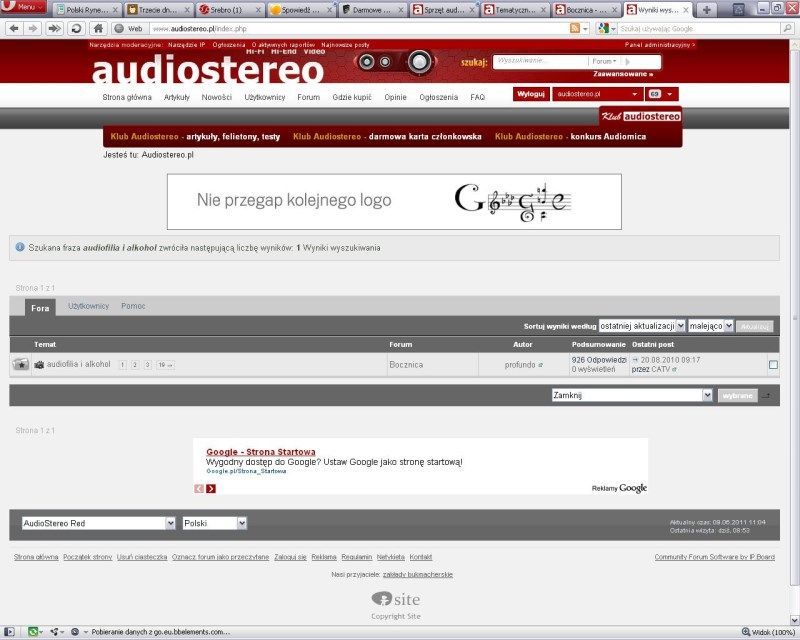Open a new browser tab with plus icon
The width and height of the screenshot is (800, 640).
[x=706, y=9]
